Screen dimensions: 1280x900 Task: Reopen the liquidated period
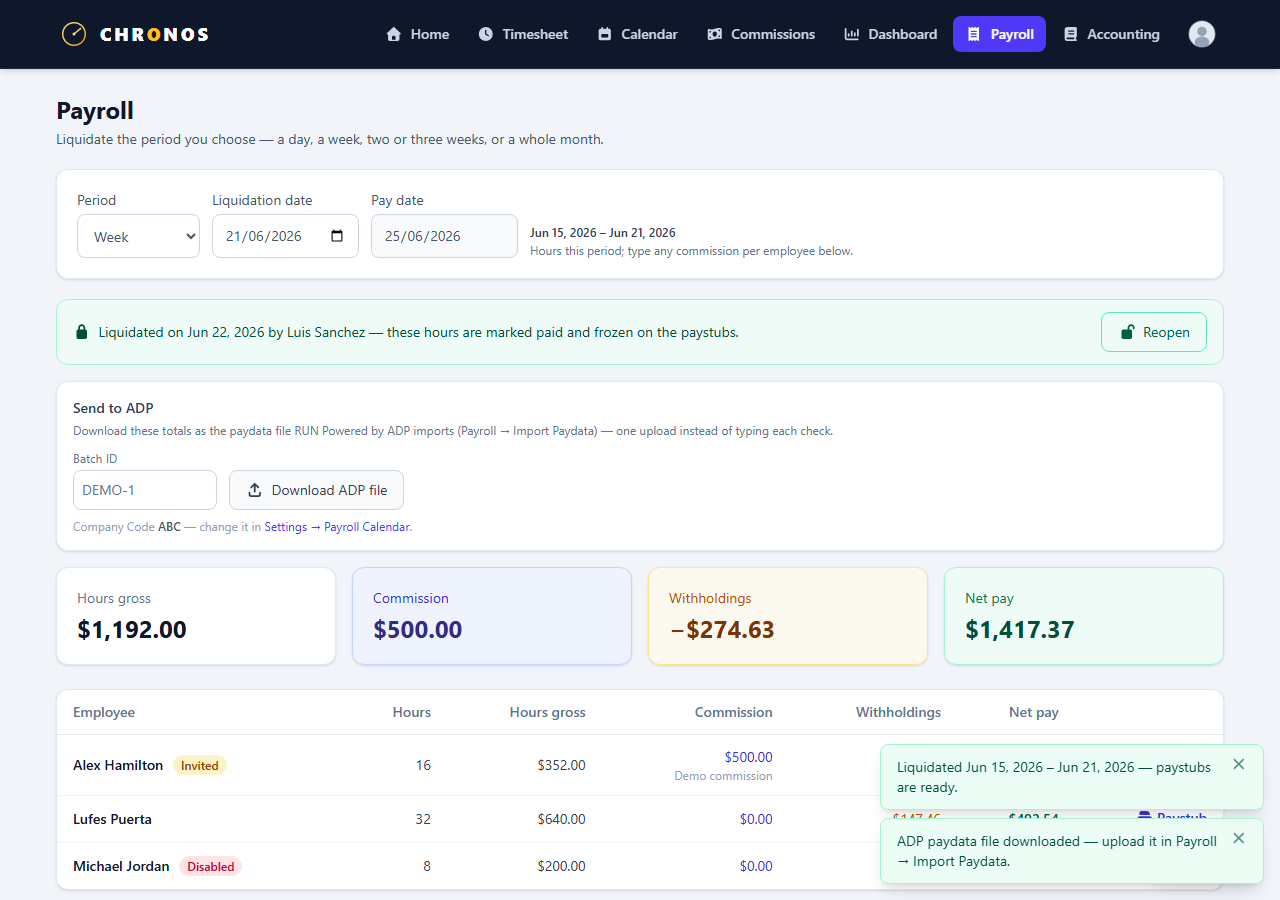(x=1154, y=332)
